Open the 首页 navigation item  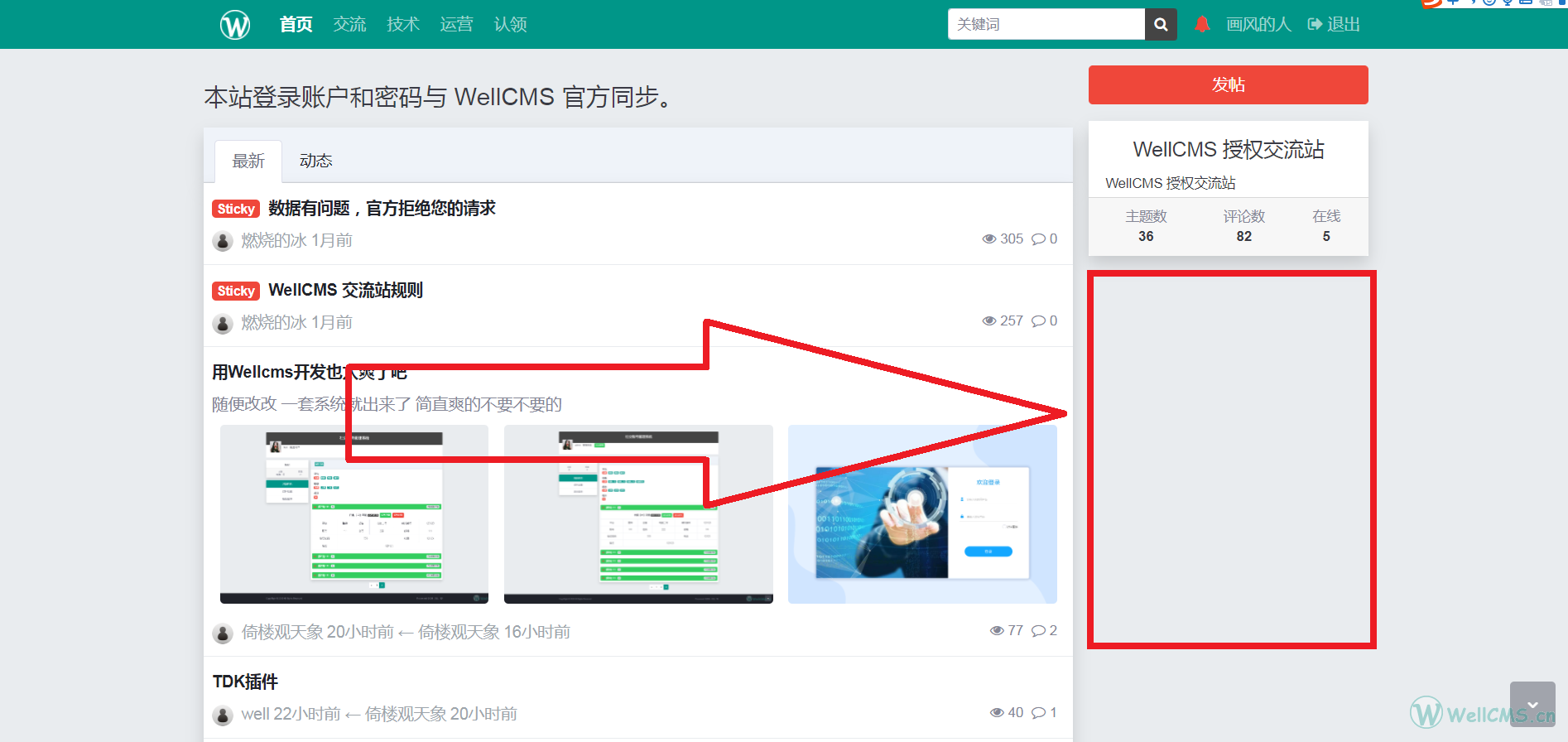[x=296, y=24]
